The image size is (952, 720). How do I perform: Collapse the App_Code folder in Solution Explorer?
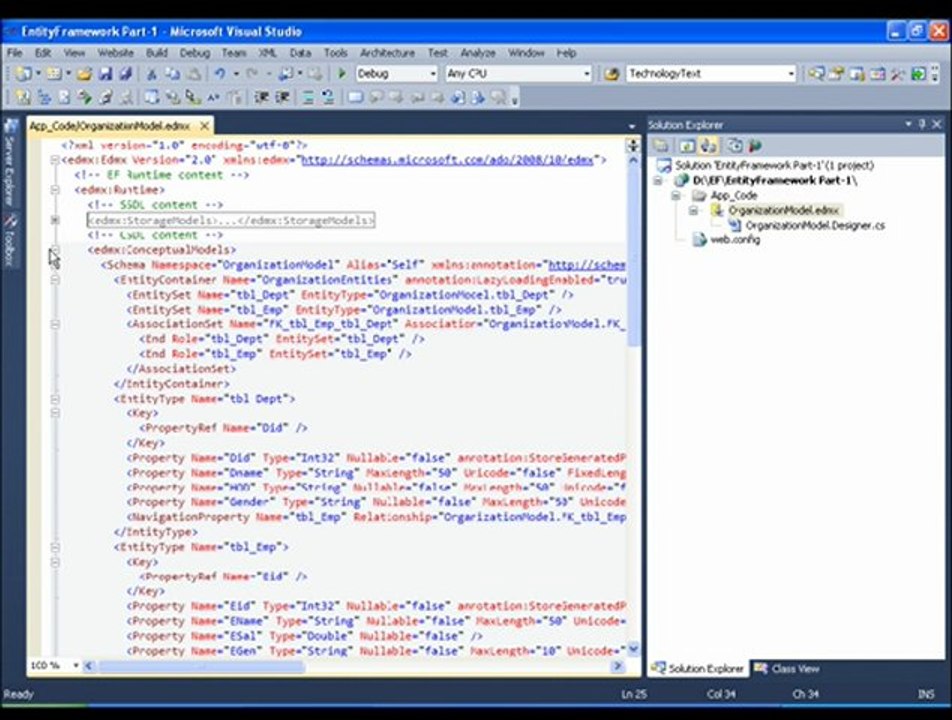(676, 195)
